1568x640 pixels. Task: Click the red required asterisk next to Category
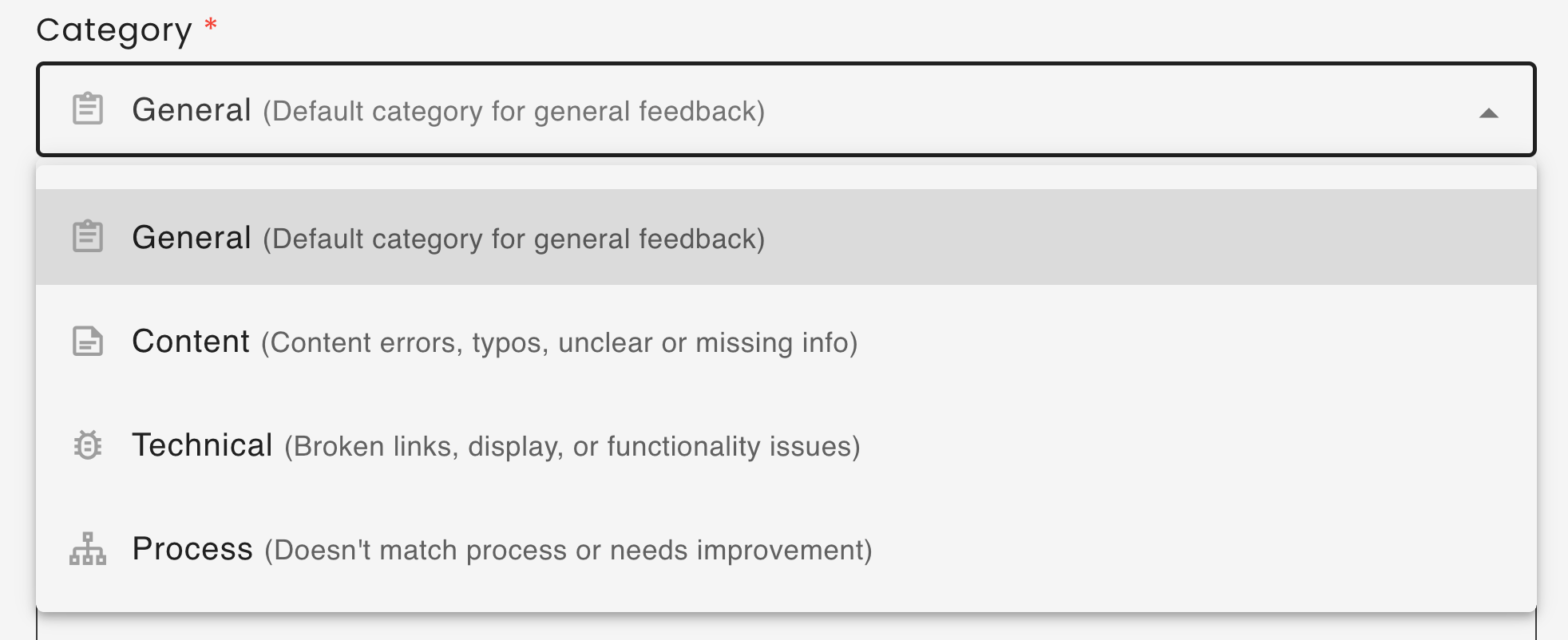[x=211, y=26]
